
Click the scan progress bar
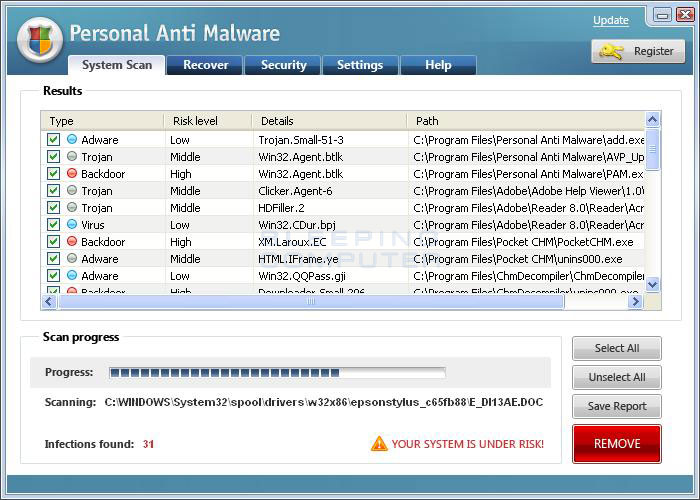click(277, 372)
